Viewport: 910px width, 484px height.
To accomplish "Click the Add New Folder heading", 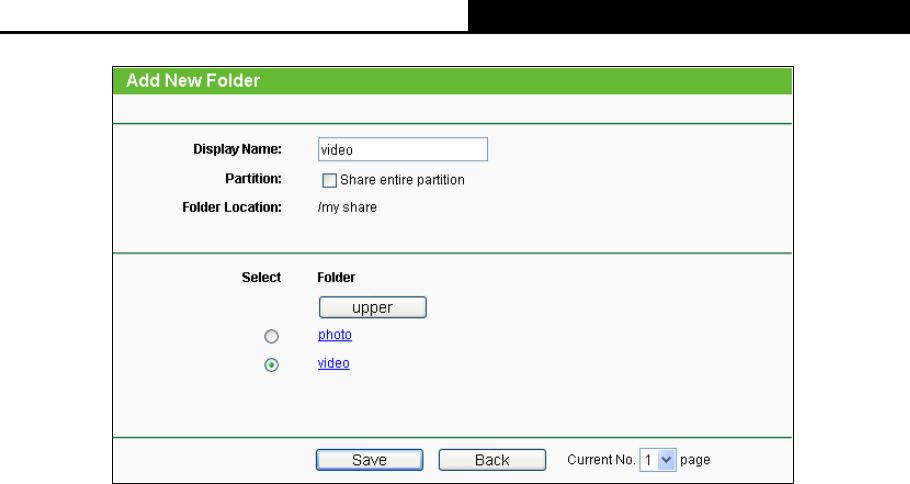I will pyautogui.click(x=193, y=81).
